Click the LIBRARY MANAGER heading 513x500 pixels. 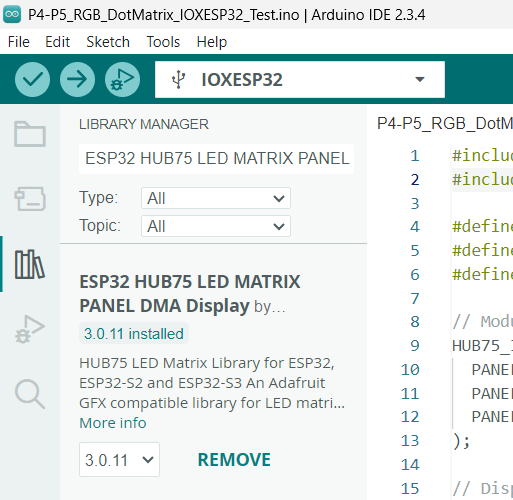(144, 124)
